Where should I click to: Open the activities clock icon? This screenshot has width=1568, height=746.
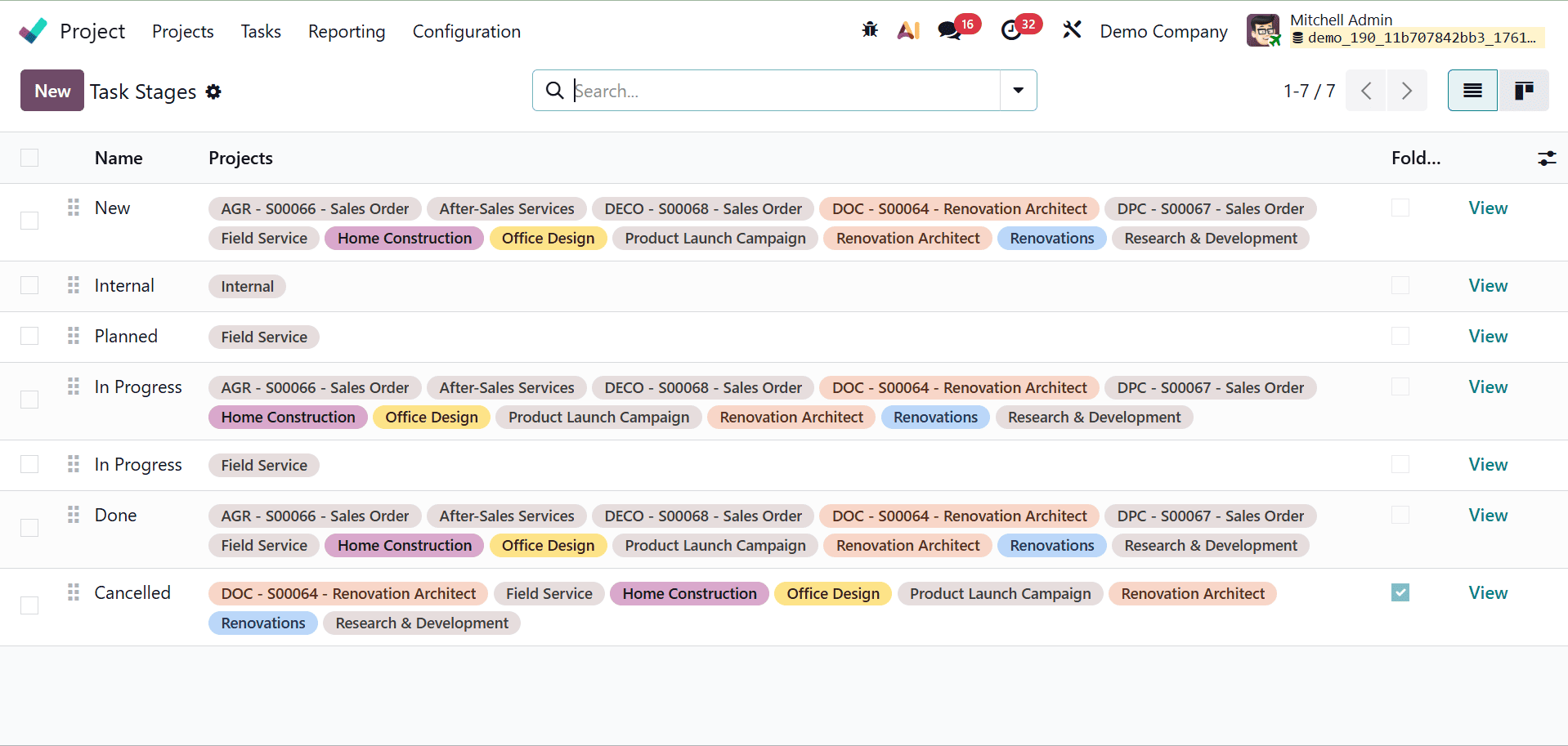point(1014,29)
